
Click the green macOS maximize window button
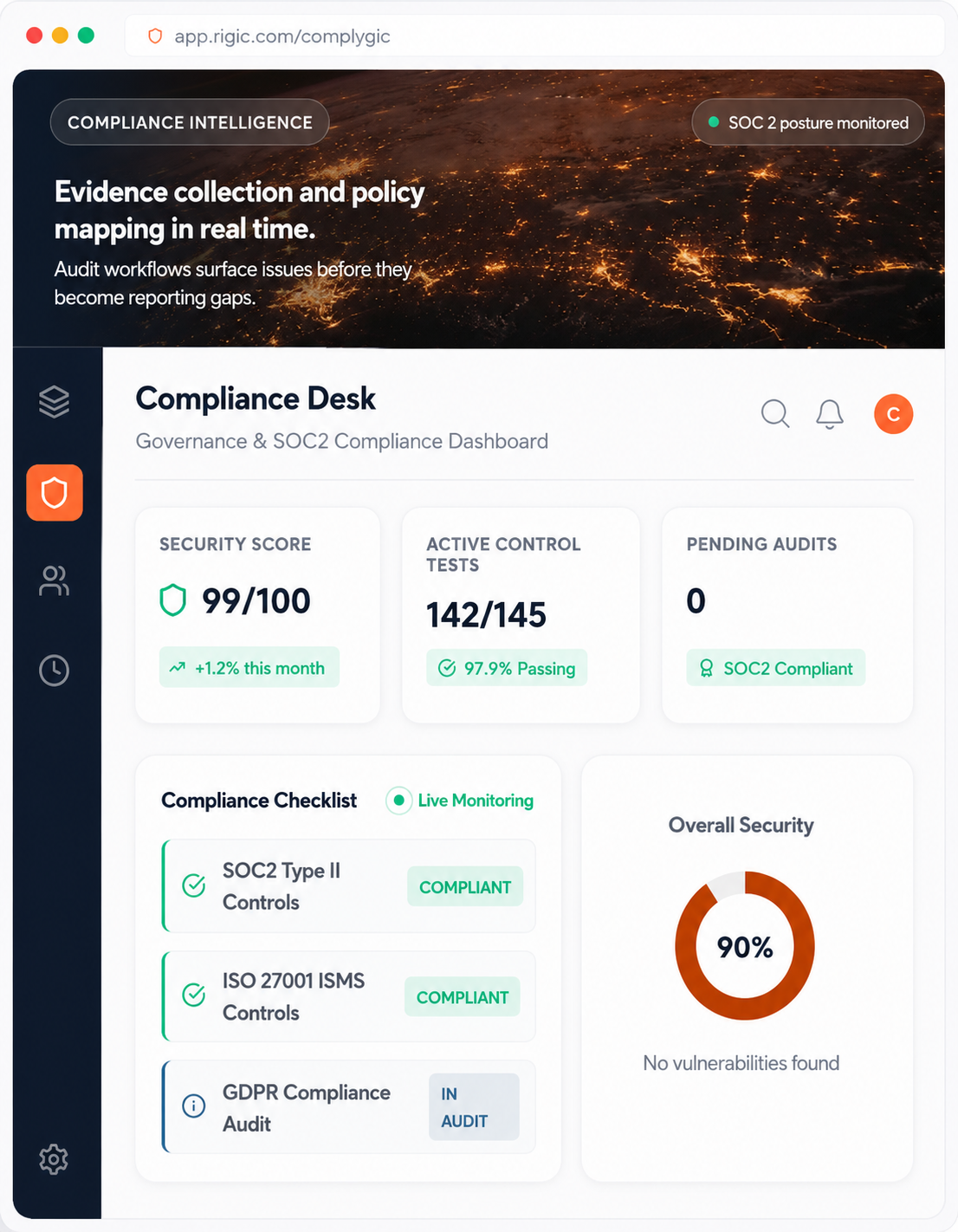(86, 36)
